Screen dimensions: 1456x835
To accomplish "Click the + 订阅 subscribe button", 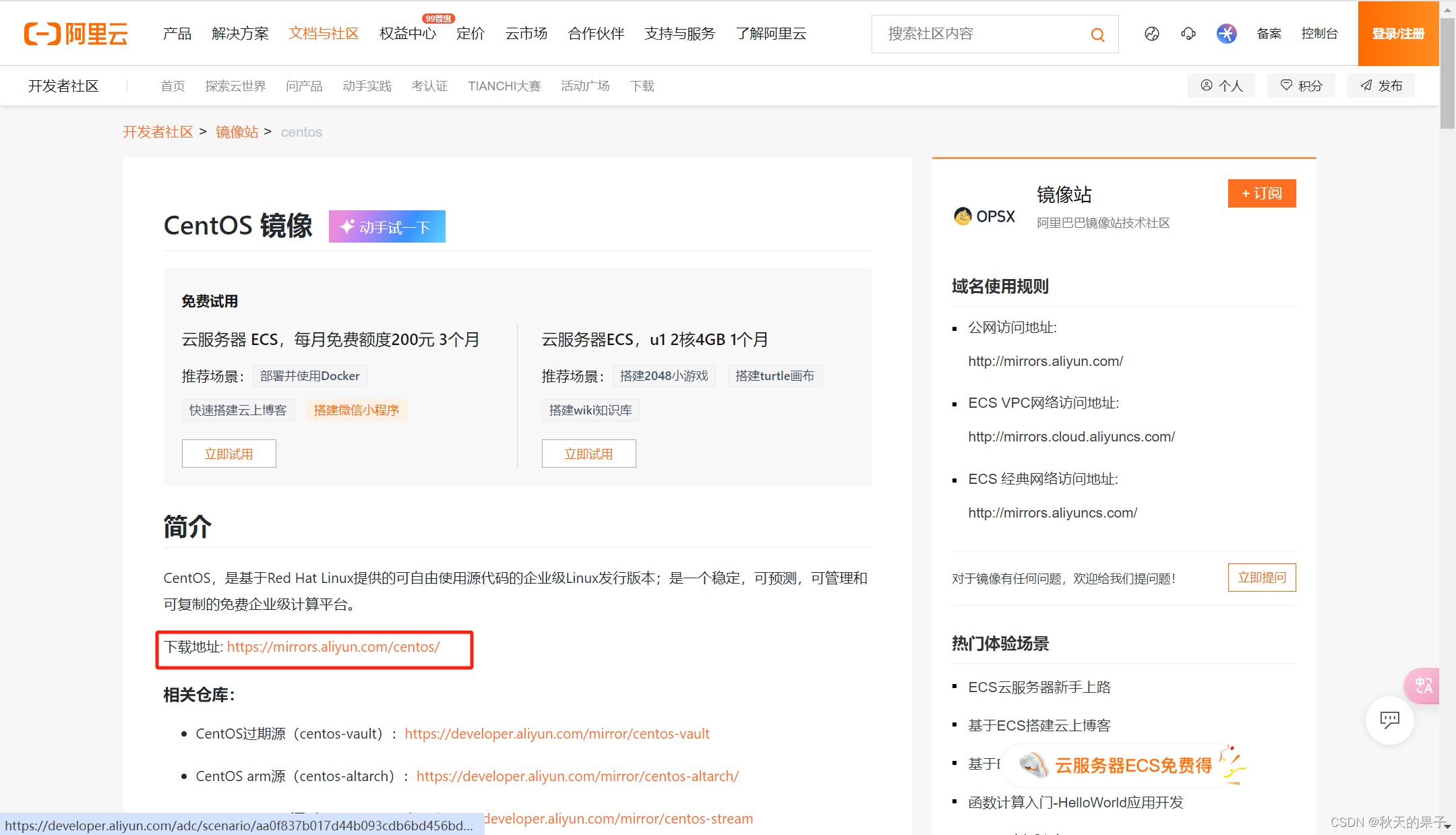I will point(1261,193).
